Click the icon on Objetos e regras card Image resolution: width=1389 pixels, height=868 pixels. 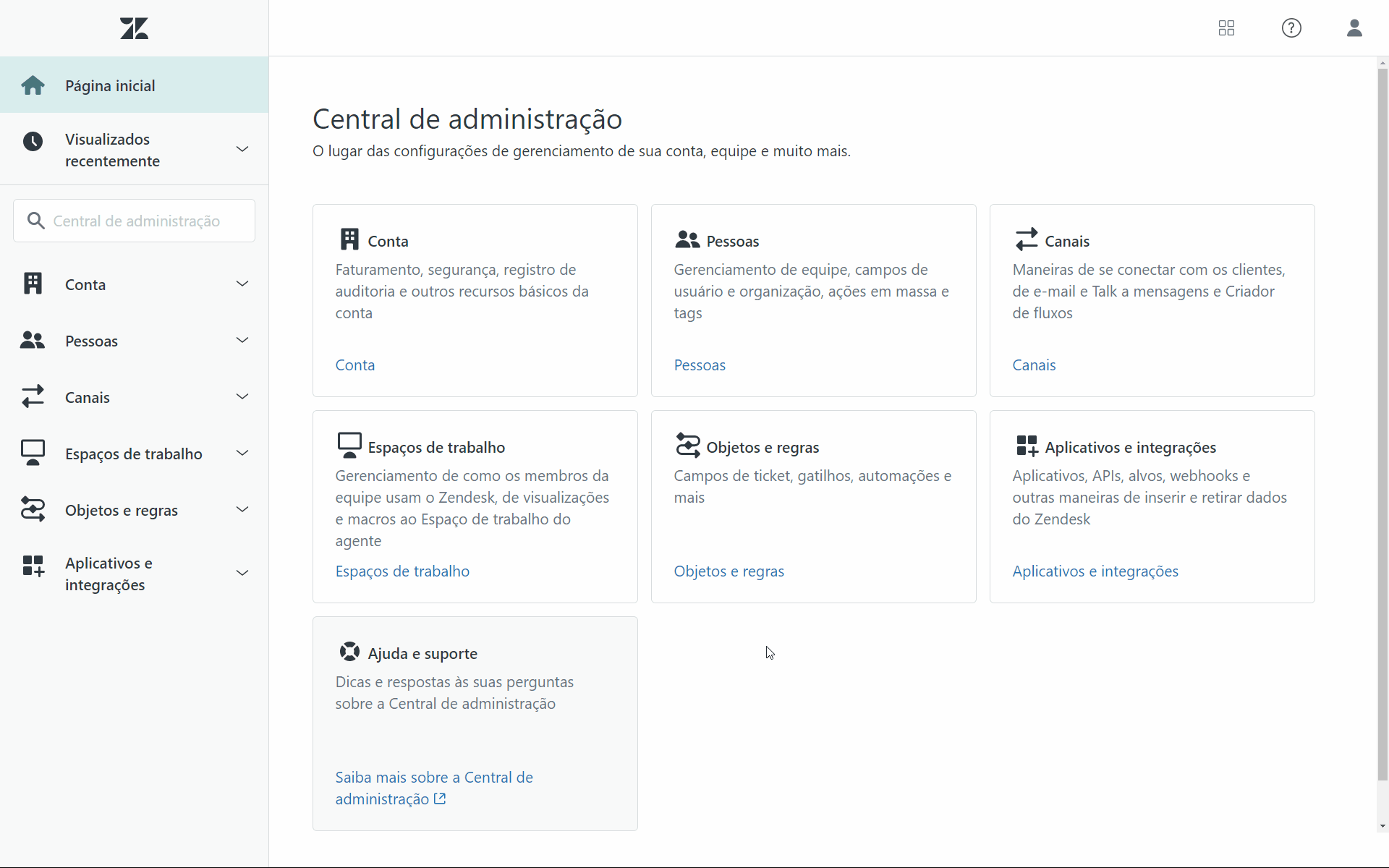687,446
